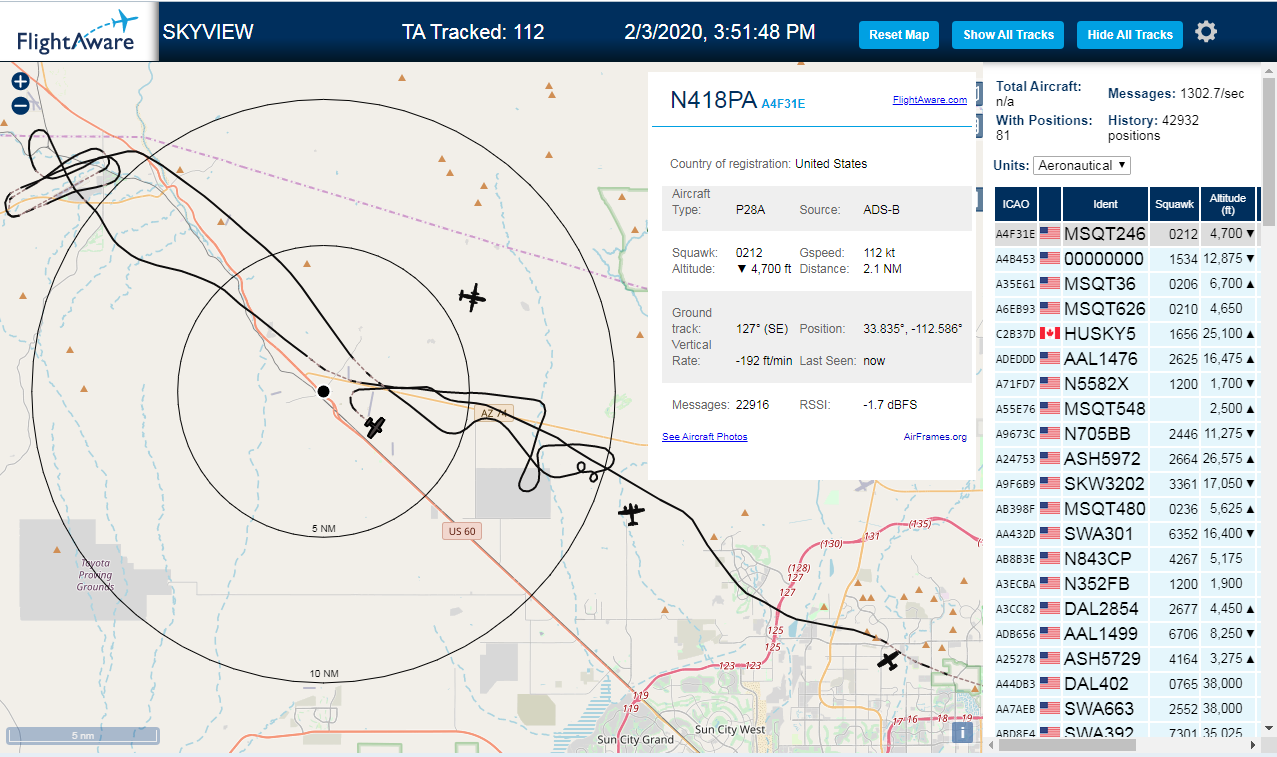The image size is (1277, 757).
Task: Click US flag in N705BB row
Action: [x=1050, y=434]
